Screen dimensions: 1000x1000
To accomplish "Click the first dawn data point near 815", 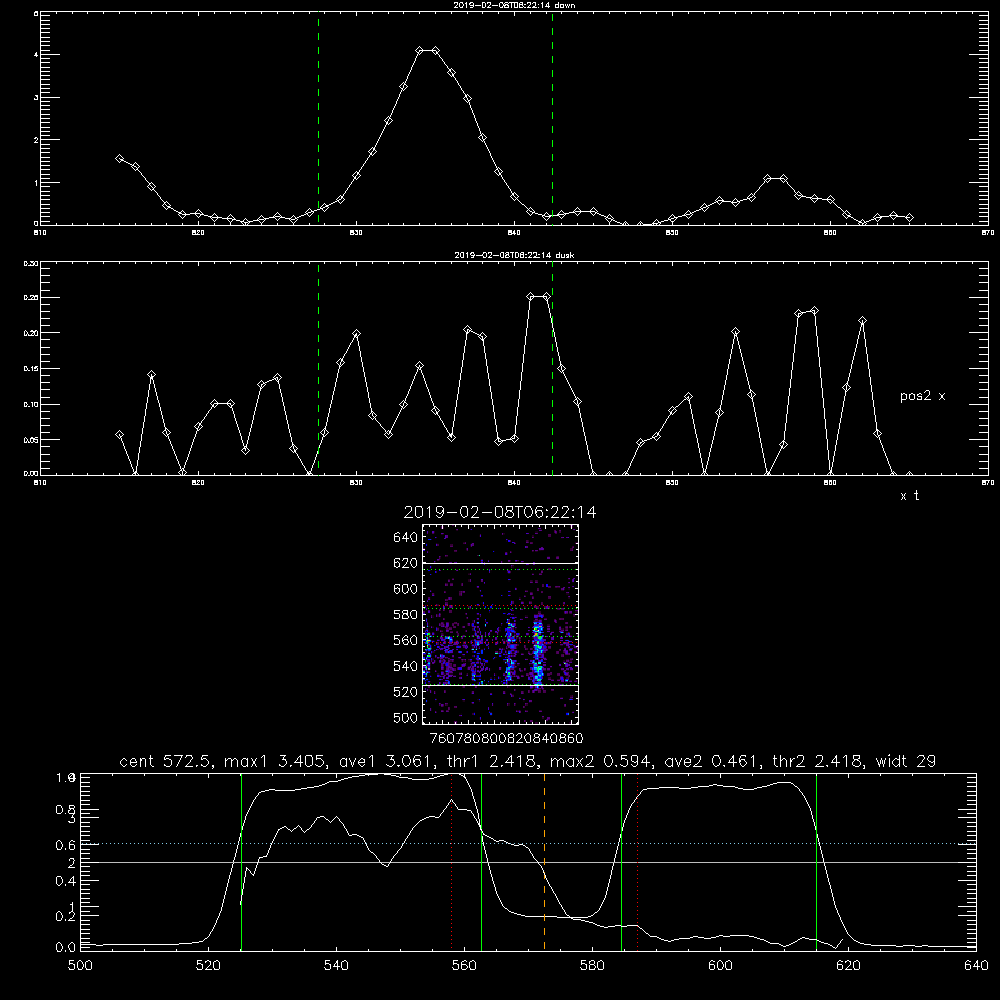I will [x=119, y=158].
